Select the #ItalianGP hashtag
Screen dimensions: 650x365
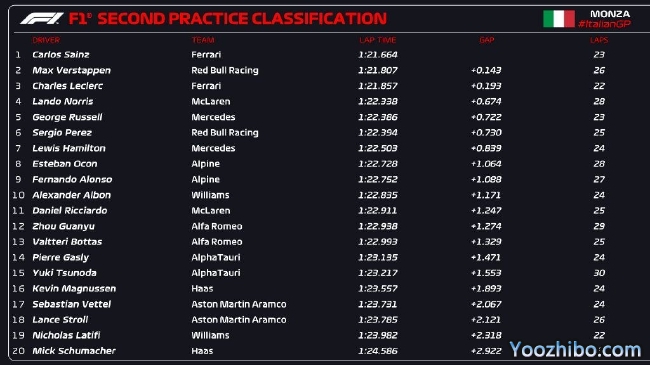point(604,24)
